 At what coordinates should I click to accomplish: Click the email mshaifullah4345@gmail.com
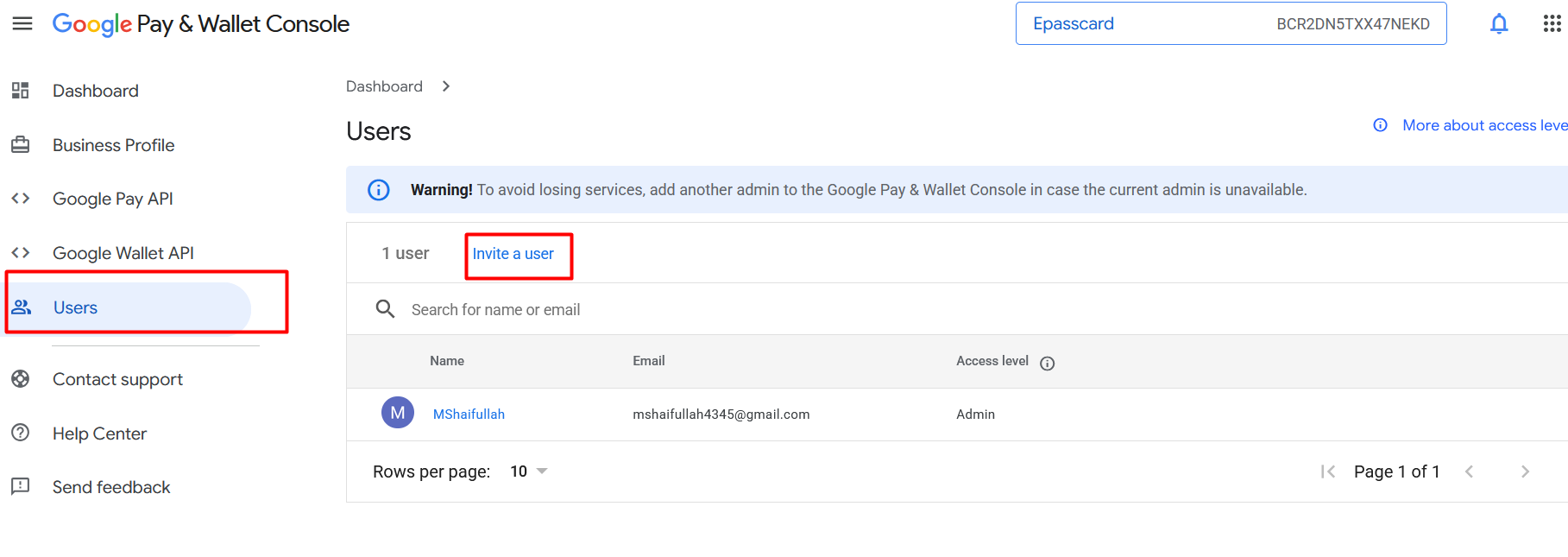tap(721, 415)
